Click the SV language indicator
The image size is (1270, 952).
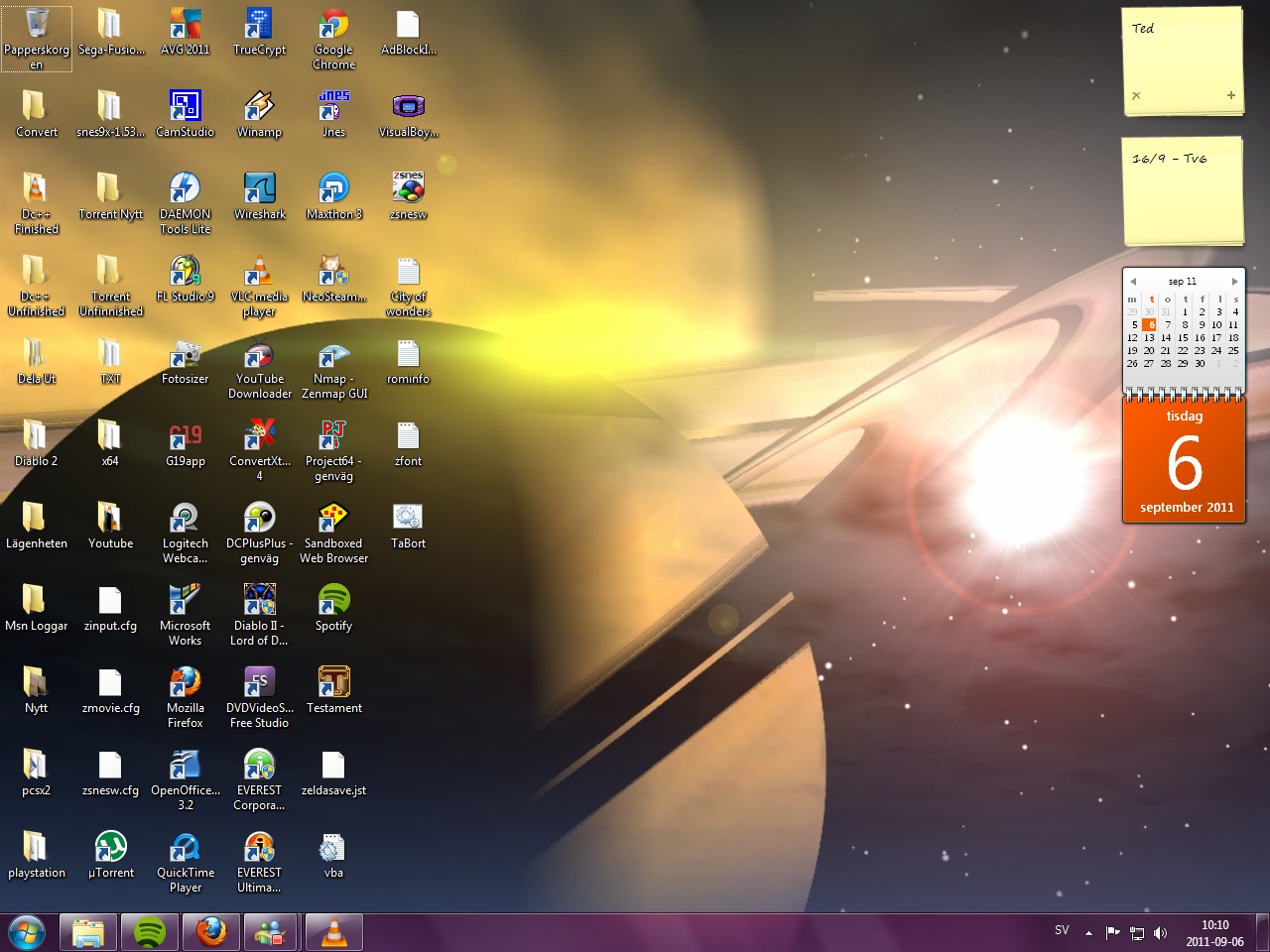click(1062, 930)
